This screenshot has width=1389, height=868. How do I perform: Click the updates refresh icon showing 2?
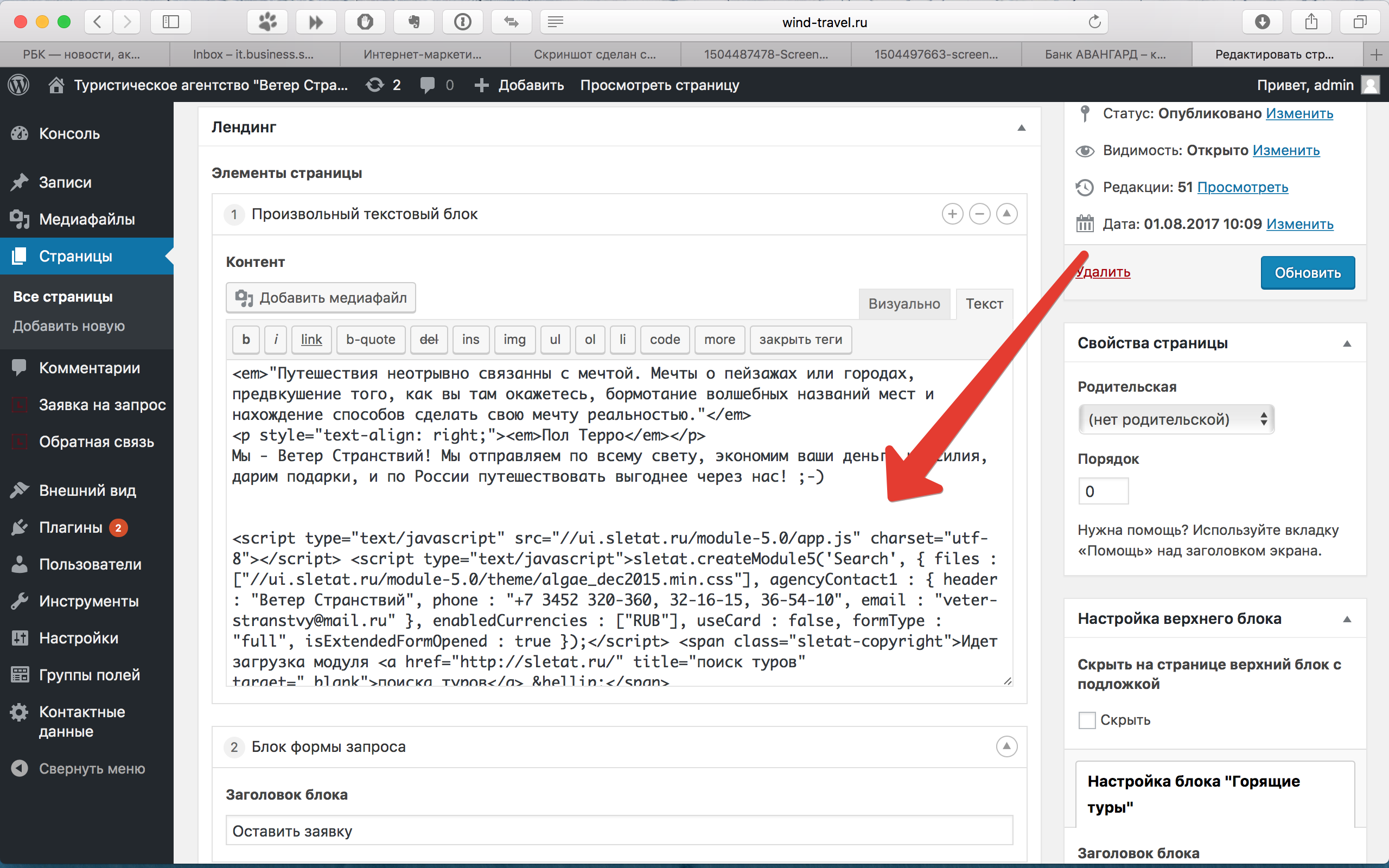tap(375, 85)
